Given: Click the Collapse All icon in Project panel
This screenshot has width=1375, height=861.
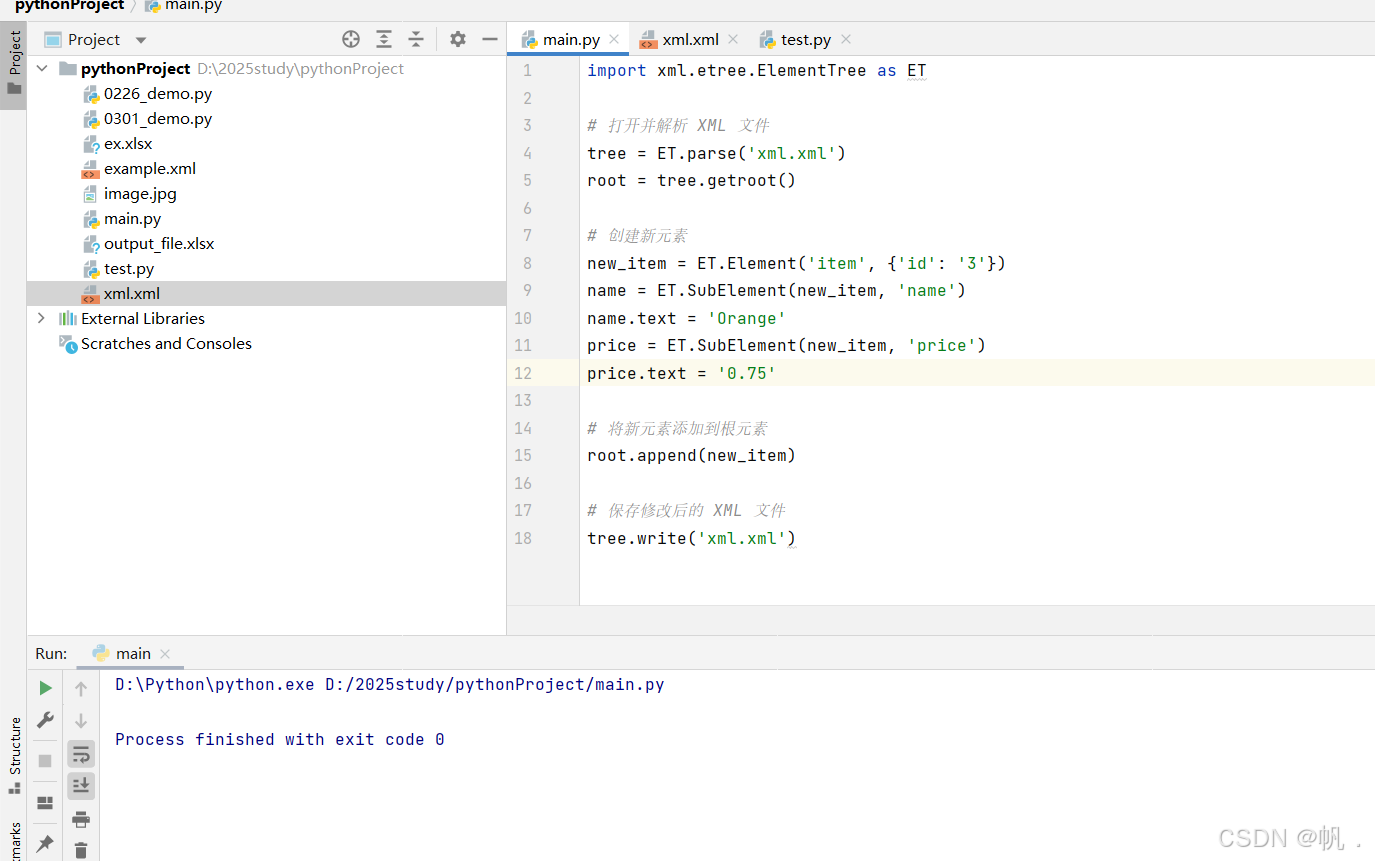Looking at the screenshot, I should 417,39.
